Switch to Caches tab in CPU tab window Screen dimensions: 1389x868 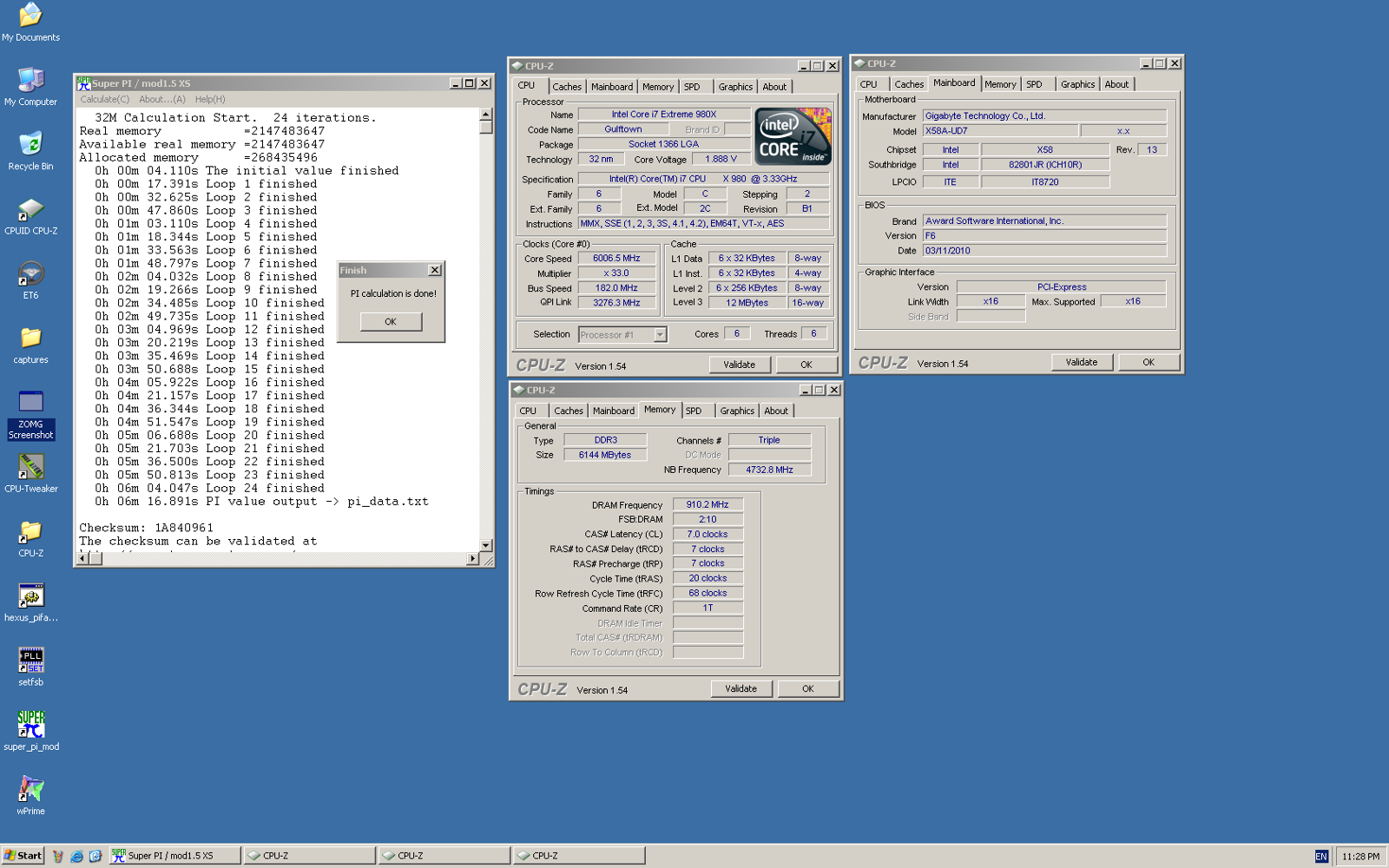[x=567, y=87]
